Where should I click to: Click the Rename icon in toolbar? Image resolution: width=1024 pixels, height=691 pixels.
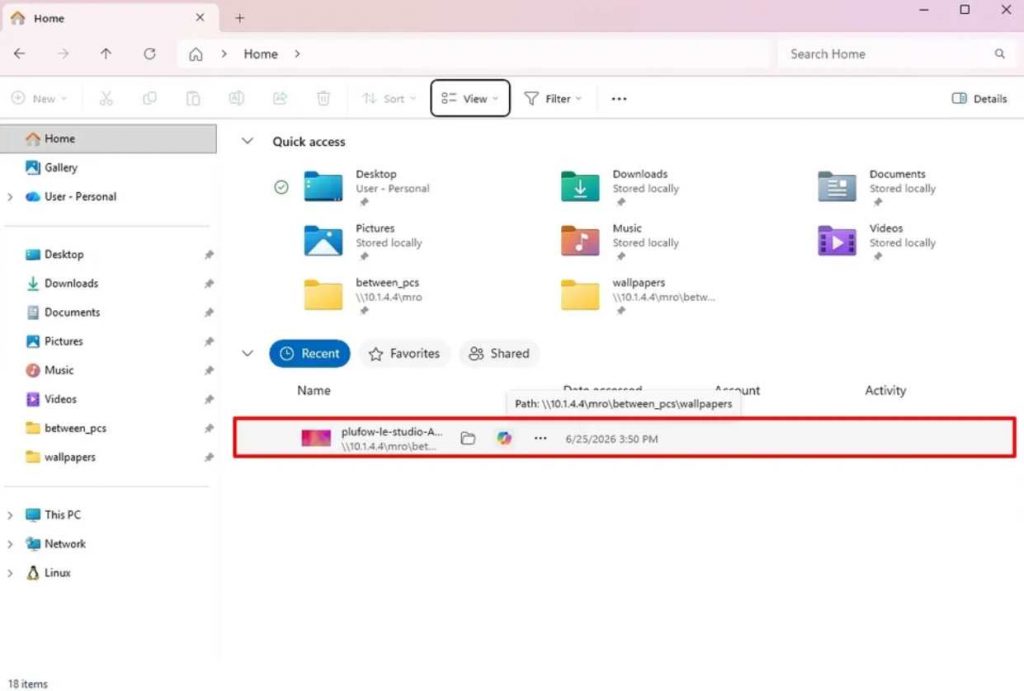pos(236,99)
